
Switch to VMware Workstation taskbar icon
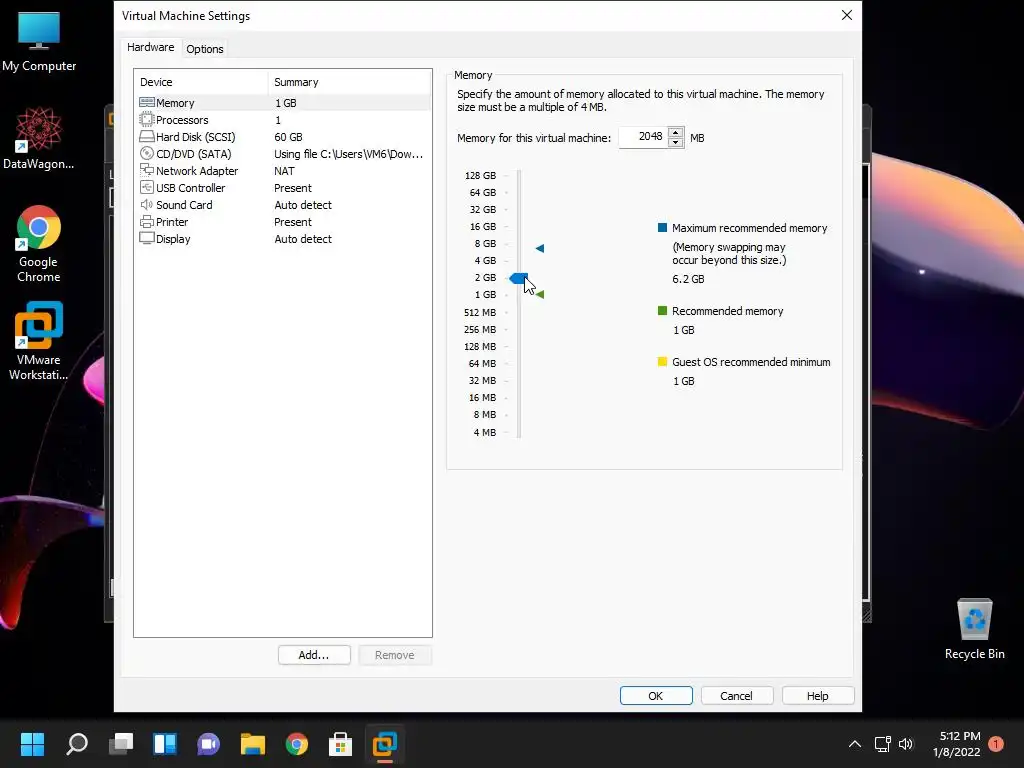click(x=385, y=744)
